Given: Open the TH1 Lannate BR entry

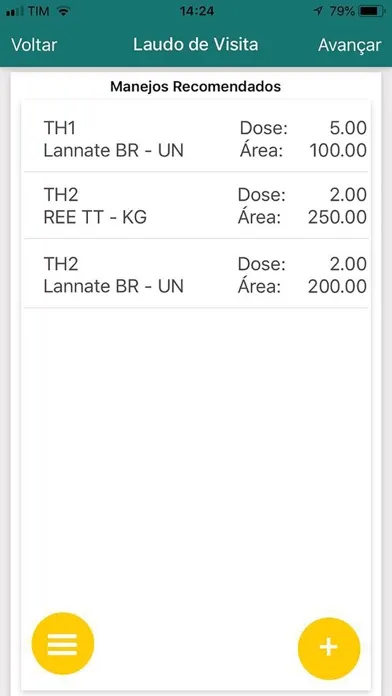Looking at the screenshot, I should [196, 139].
